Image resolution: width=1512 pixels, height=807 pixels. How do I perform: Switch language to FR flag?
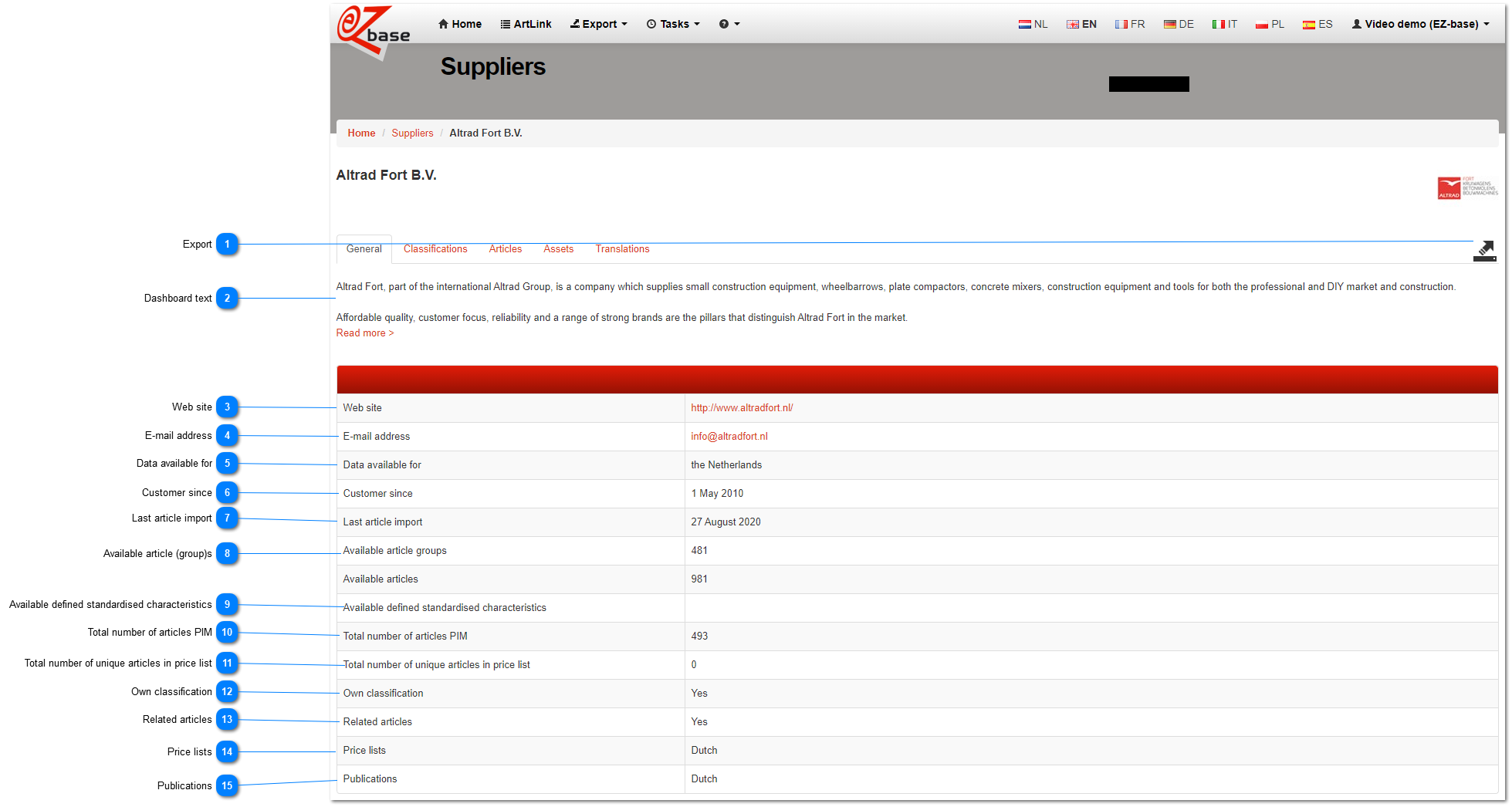coord(1130,24)
